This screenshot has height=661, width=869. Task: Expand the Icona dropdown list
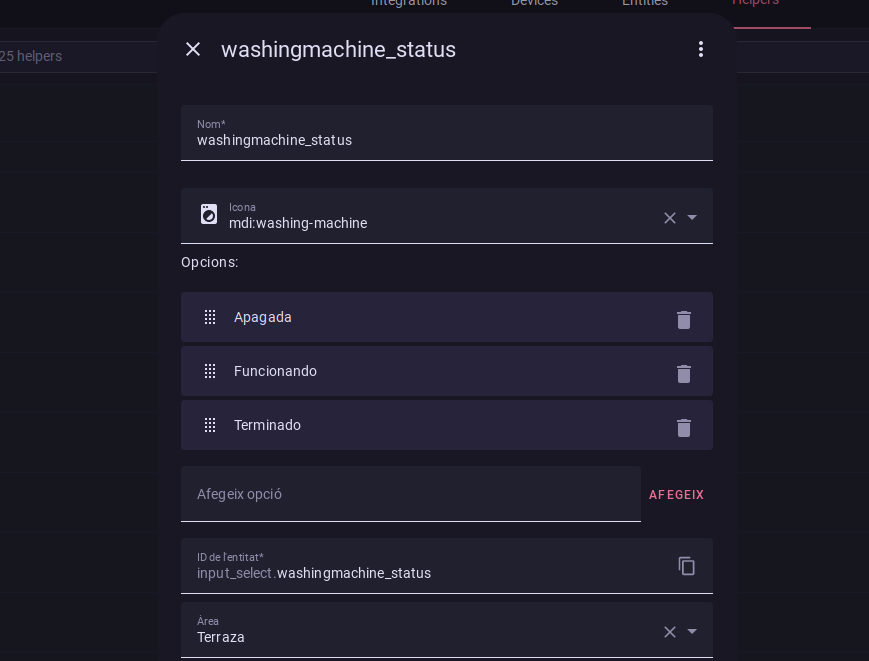(692, 218)
